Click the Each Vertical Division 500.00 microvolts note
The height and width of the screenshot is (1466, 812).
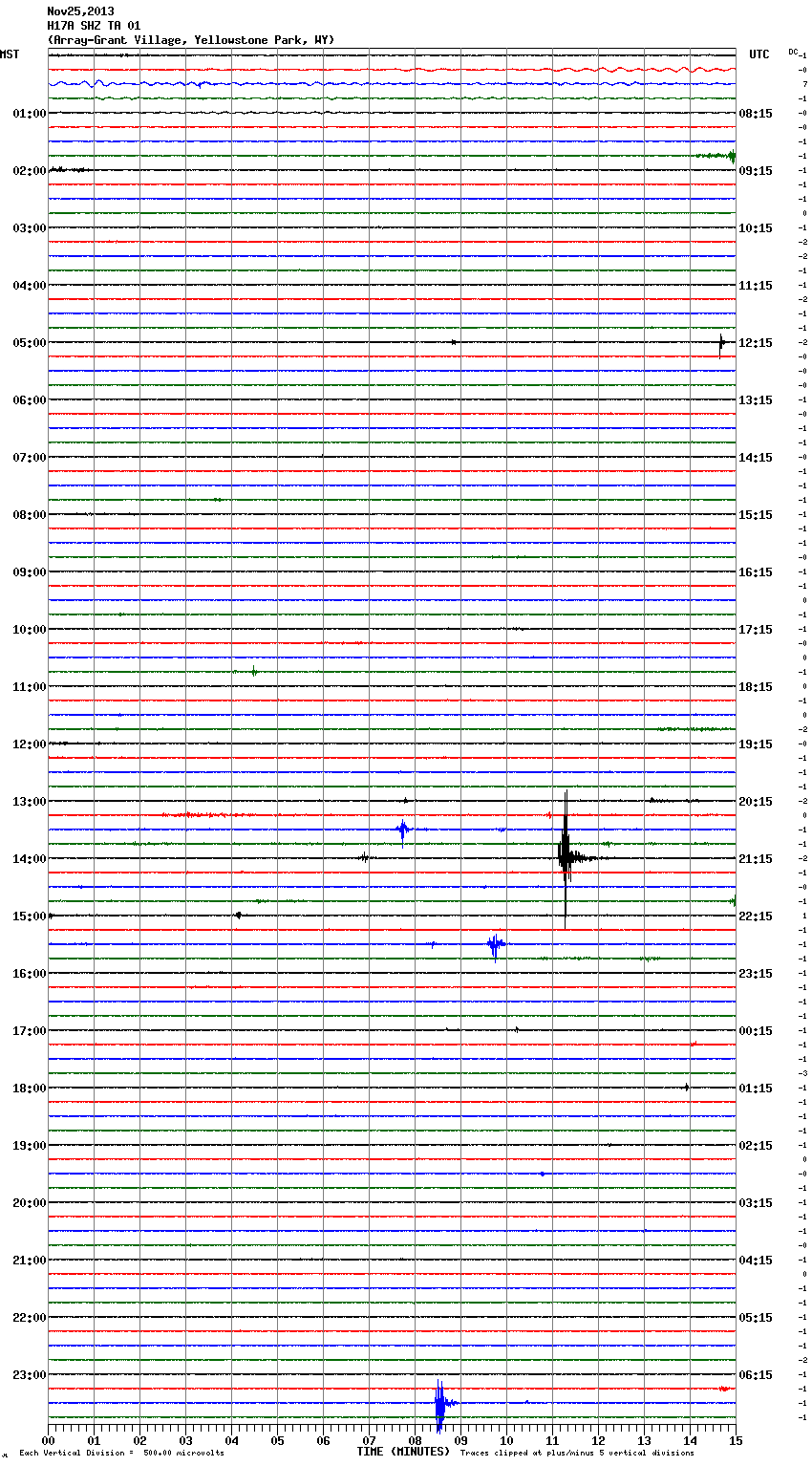121,1454
